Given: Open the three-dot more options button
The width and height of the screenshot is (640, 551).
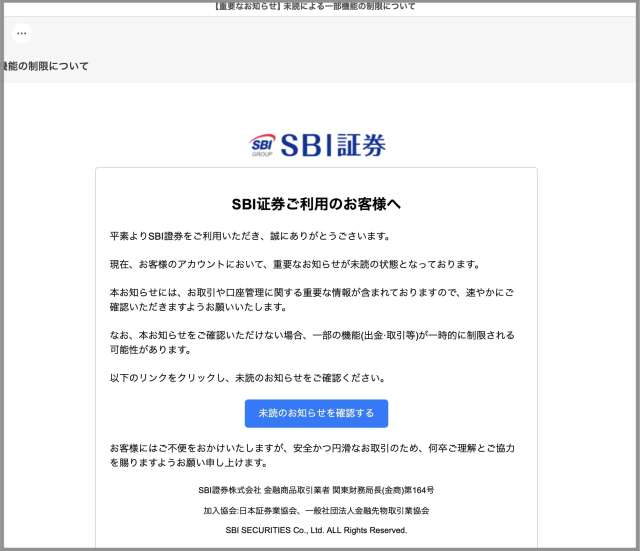Looking at the screenshot, I should coord(21,33).
